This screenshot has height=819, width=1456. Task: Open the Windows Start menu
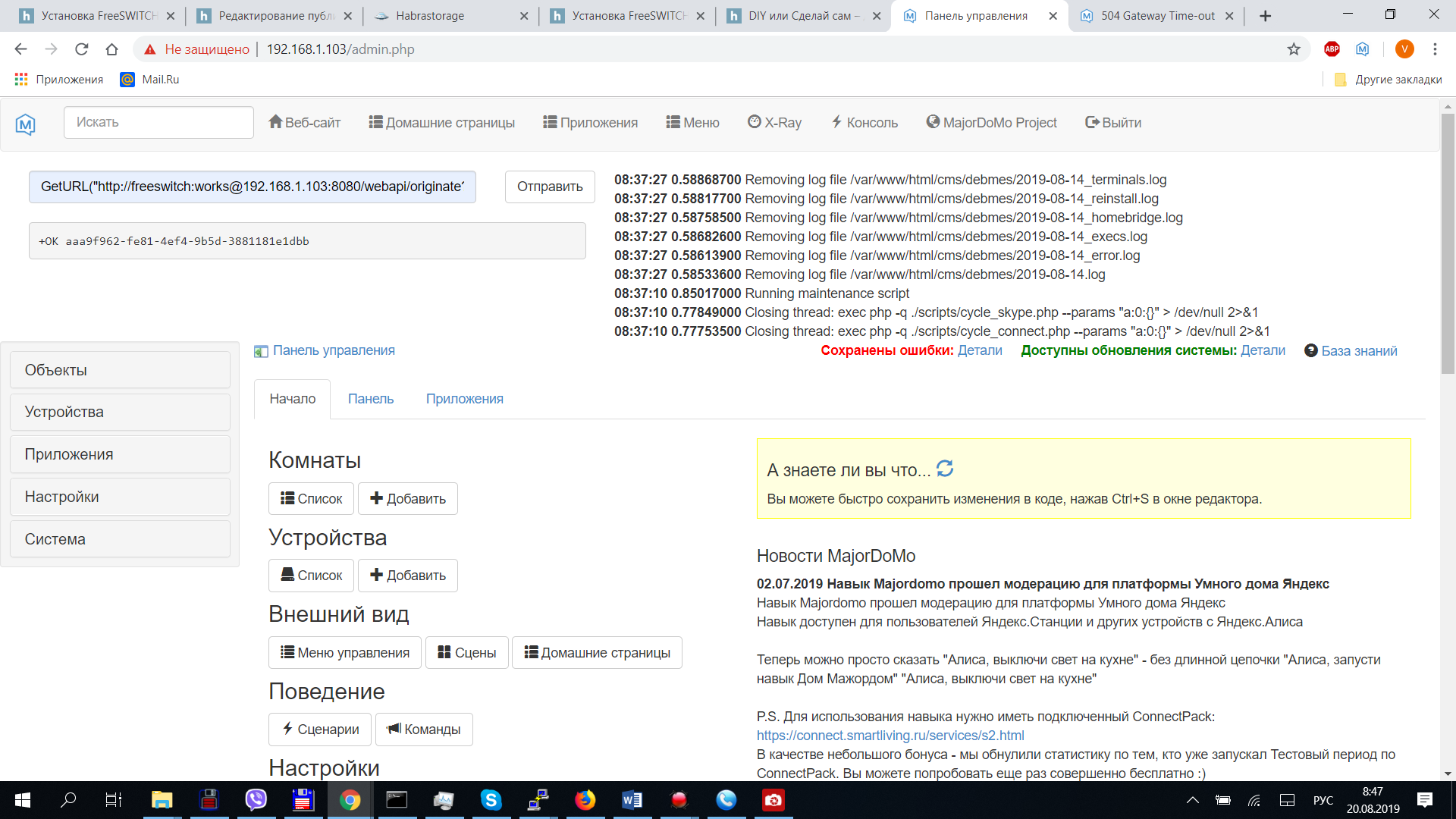pyautogui.click(x=23, y=800)
